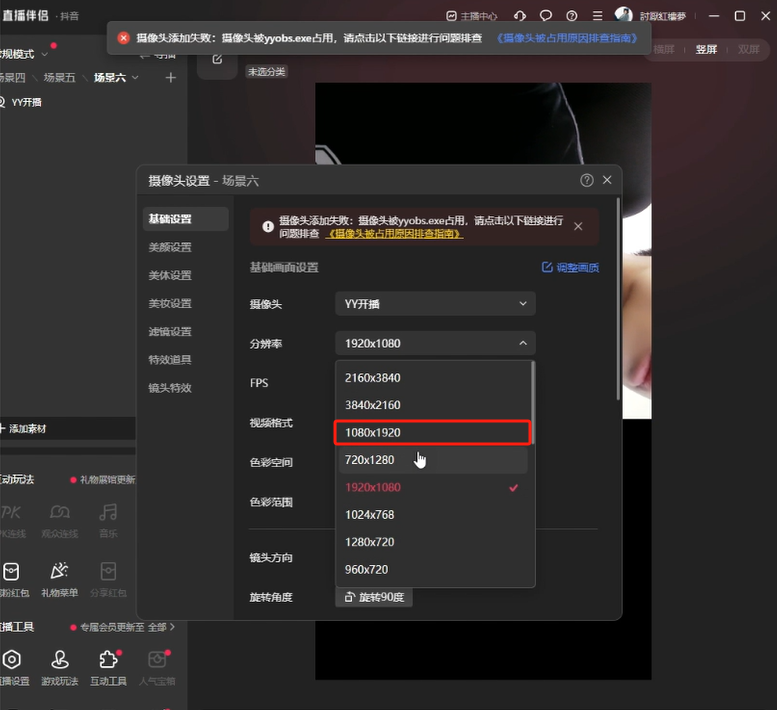Dismiss the warning banner inside dialog
777x710 pixels.
click(x=578, y=226)
